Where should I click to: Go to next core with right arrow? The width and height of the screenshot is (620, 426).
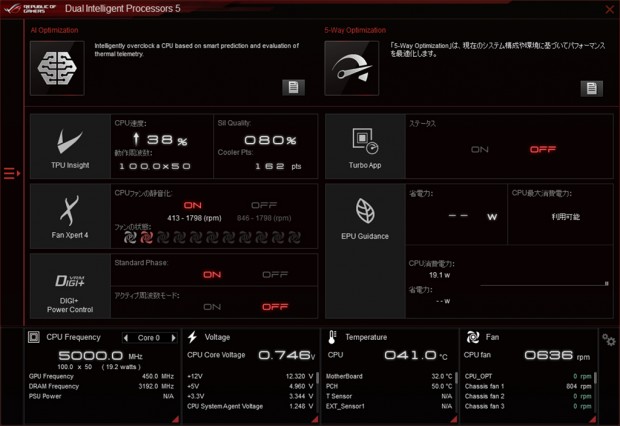tap(173, 338)
